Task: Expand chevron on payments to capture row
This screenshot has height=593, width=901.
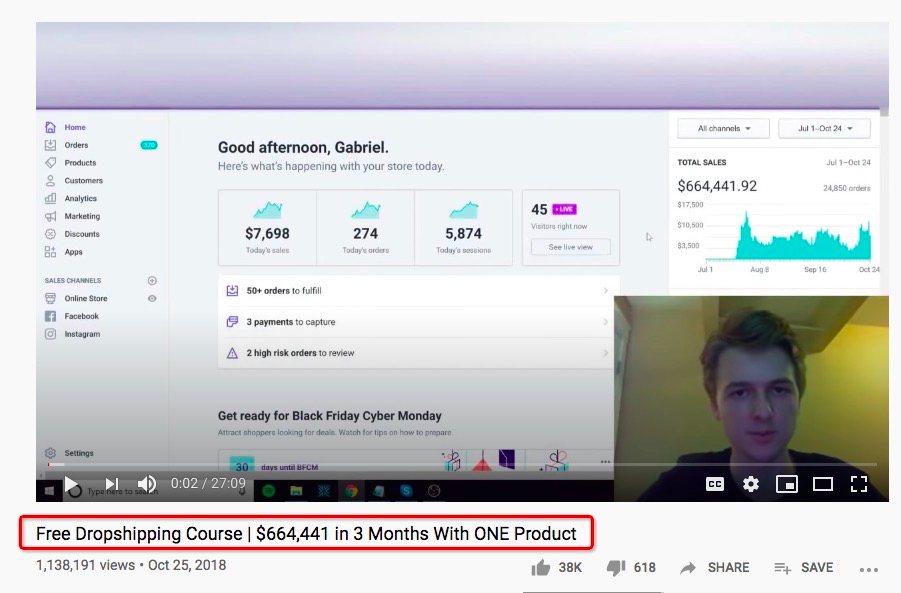Action: click(606, 322)
